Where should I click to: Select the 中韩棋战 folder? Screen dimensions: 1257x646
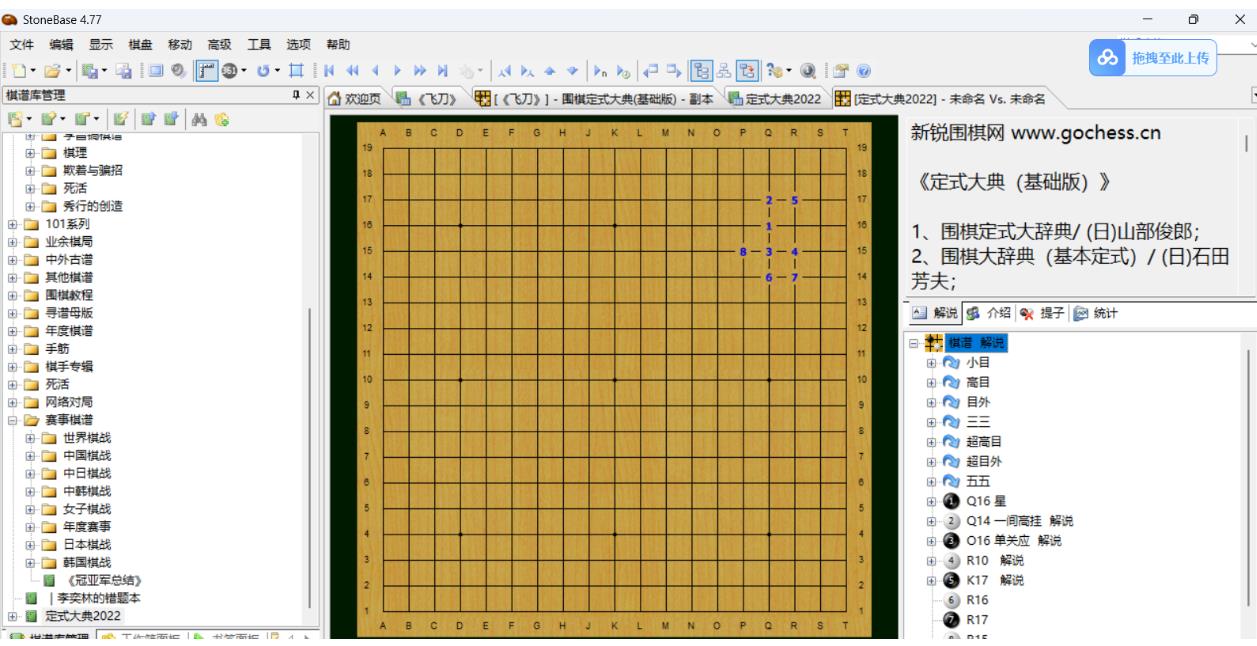(x=87, y=491)
